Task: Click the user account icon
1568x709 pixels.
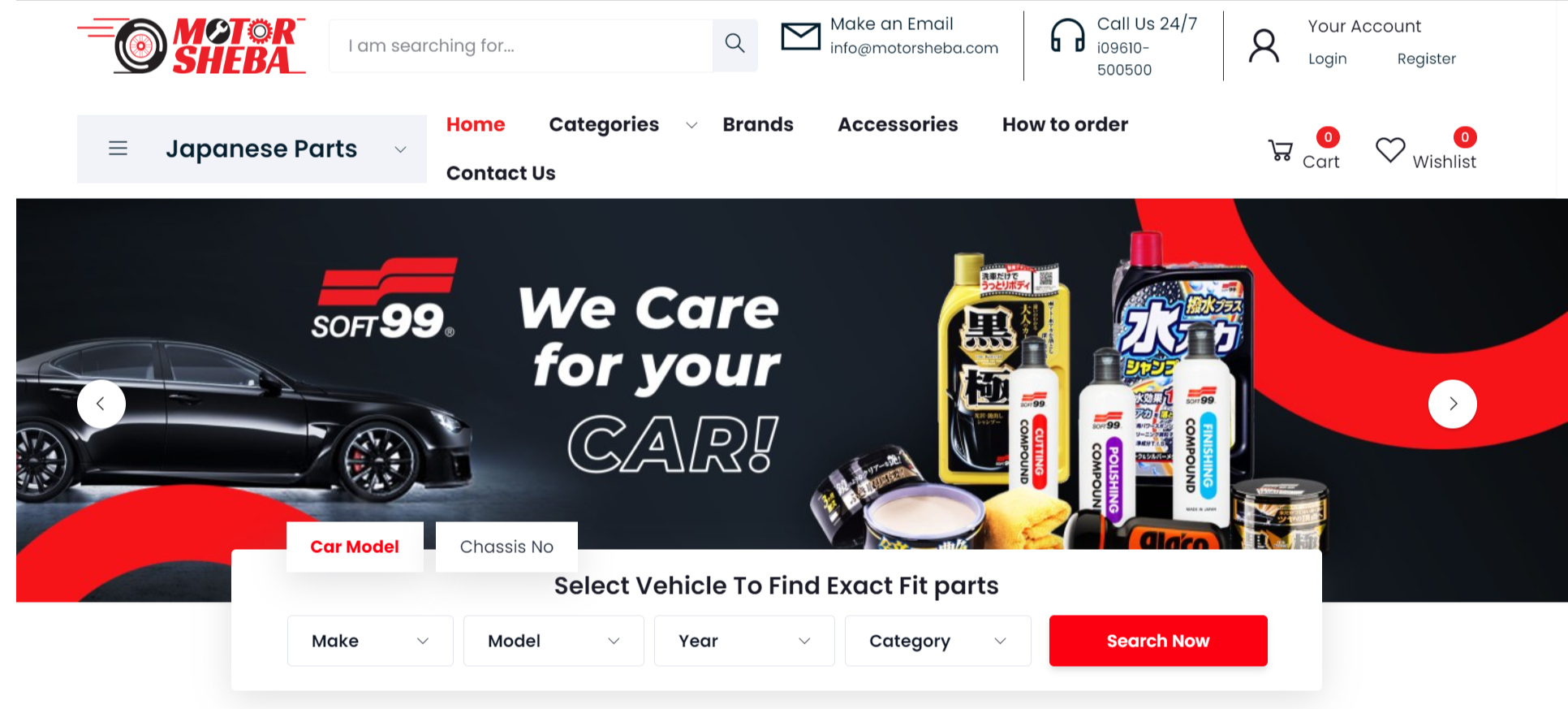Action: 1264,46
